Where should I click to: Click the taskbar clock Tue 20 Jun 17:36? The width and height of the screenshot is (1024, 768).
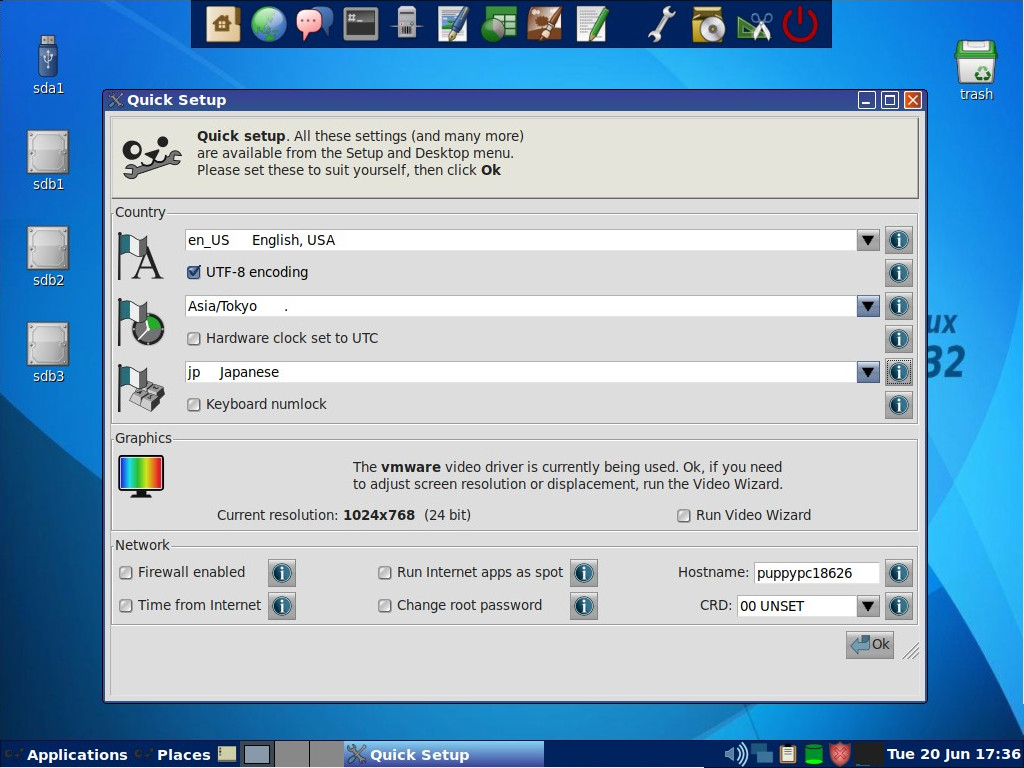pos(953,754)
